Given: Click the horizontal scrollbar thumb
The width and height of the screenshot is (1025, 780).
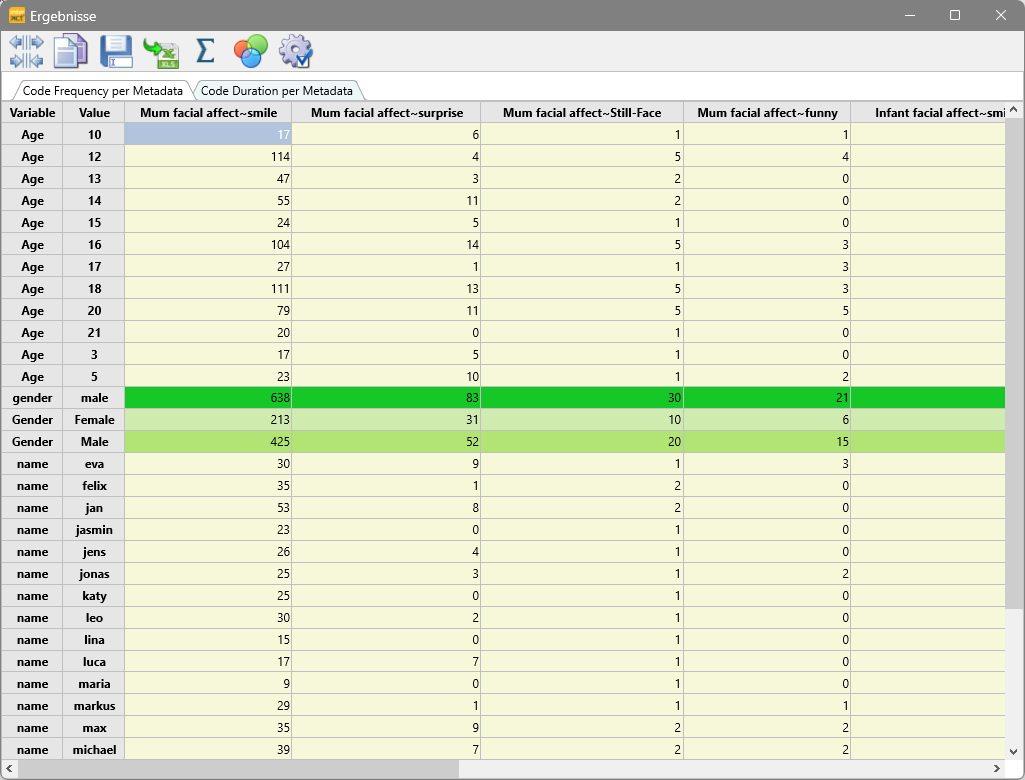Looking at the screenshot, I should pos(239,768).
